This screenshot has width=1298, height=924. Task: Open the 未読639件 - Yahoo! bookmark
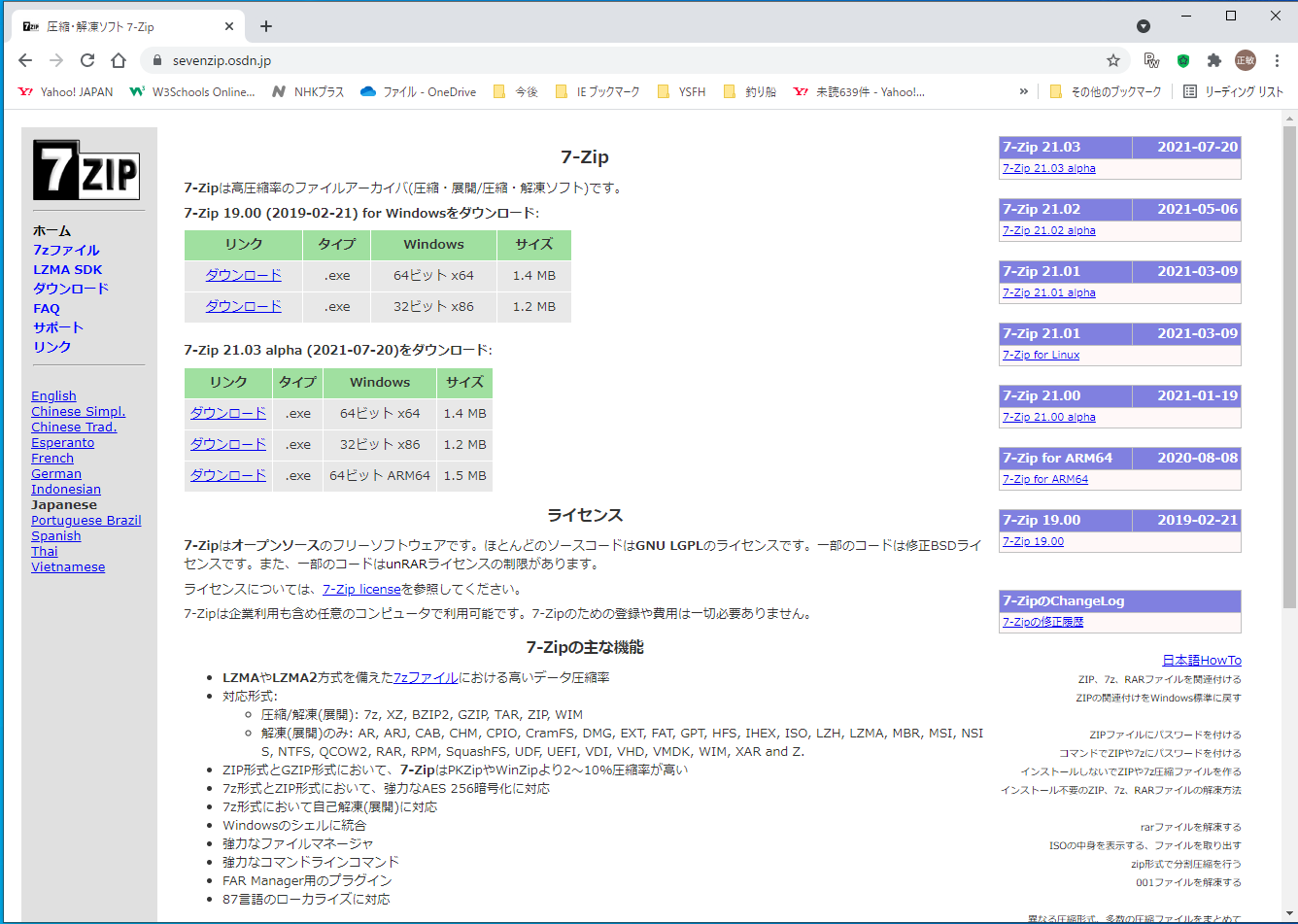(860, 92)
